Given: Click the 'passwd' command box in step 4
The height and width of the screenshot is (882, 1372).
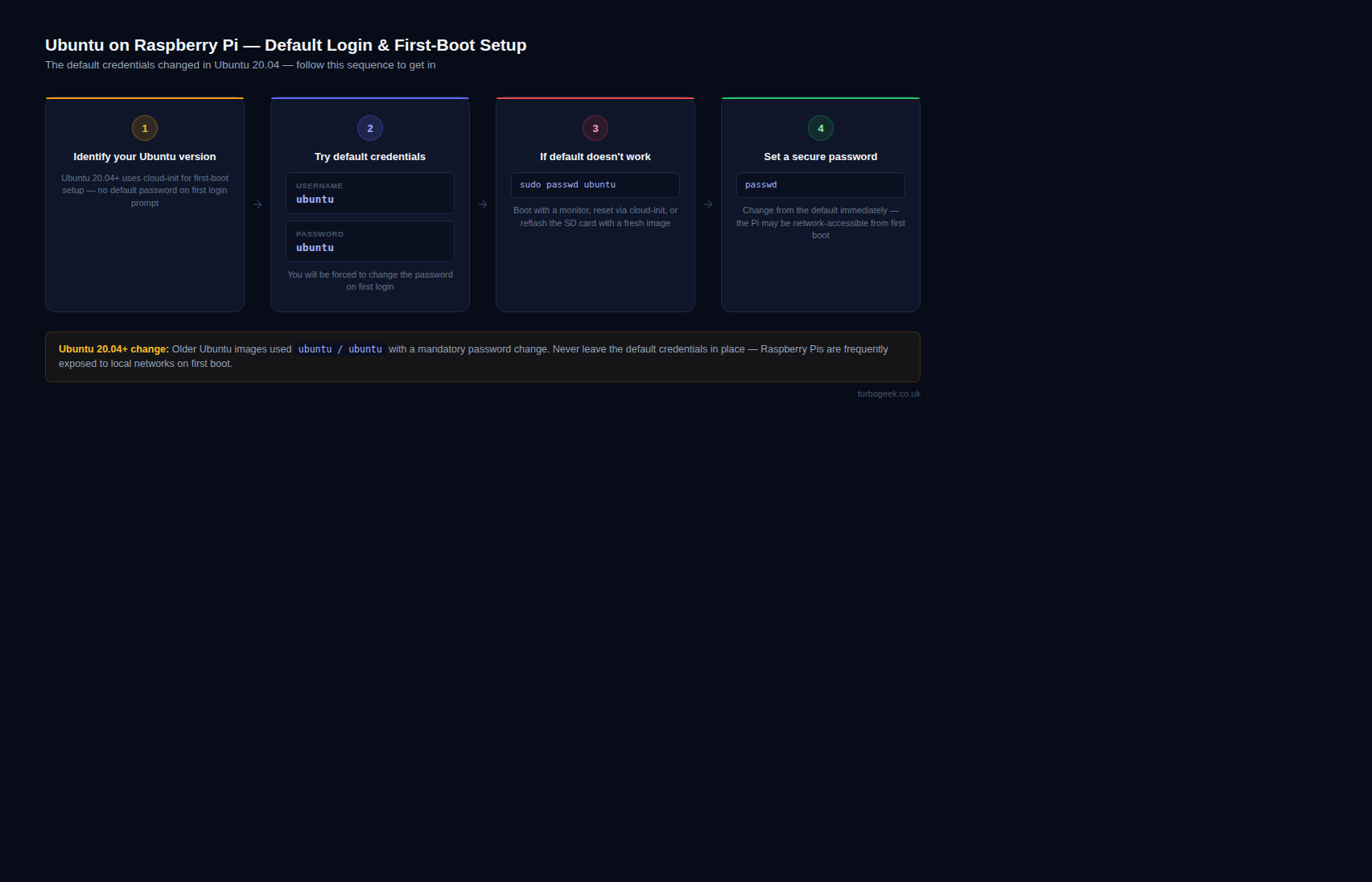Looking at the screenshot, I should 821,185.
